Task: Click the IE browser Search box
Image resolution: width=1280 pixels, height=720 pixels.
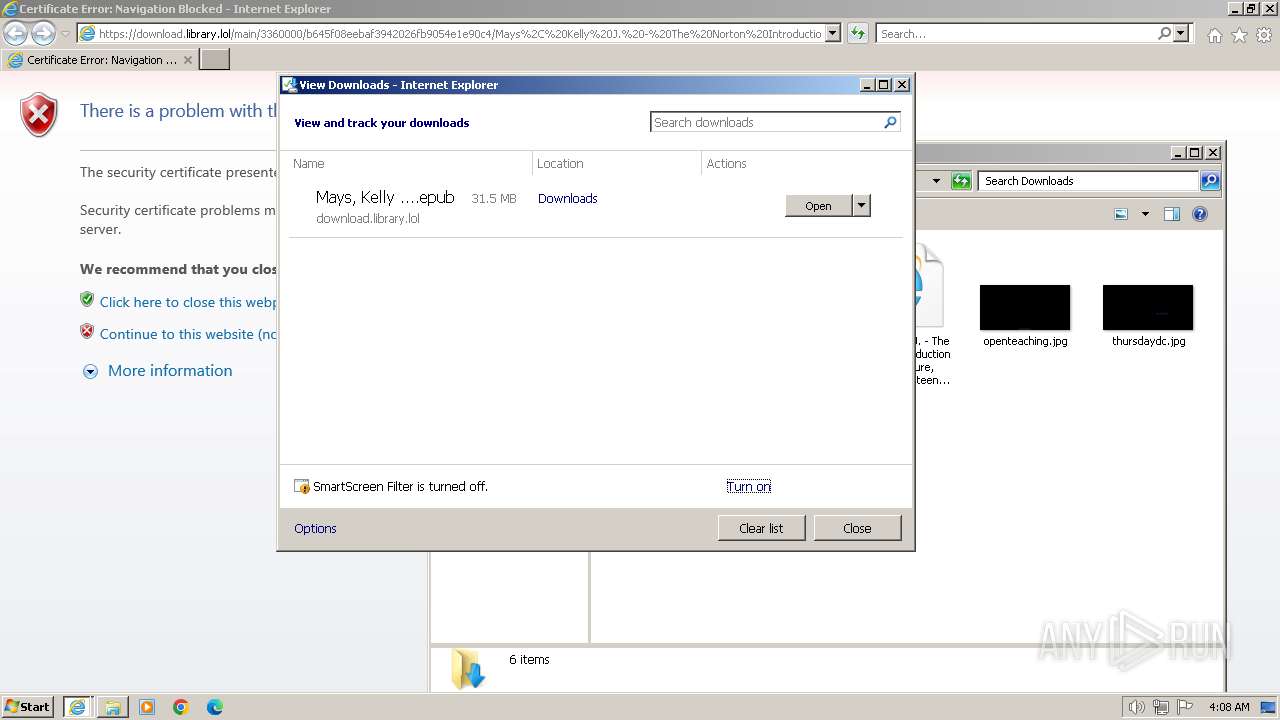Action: [1016, 33]
